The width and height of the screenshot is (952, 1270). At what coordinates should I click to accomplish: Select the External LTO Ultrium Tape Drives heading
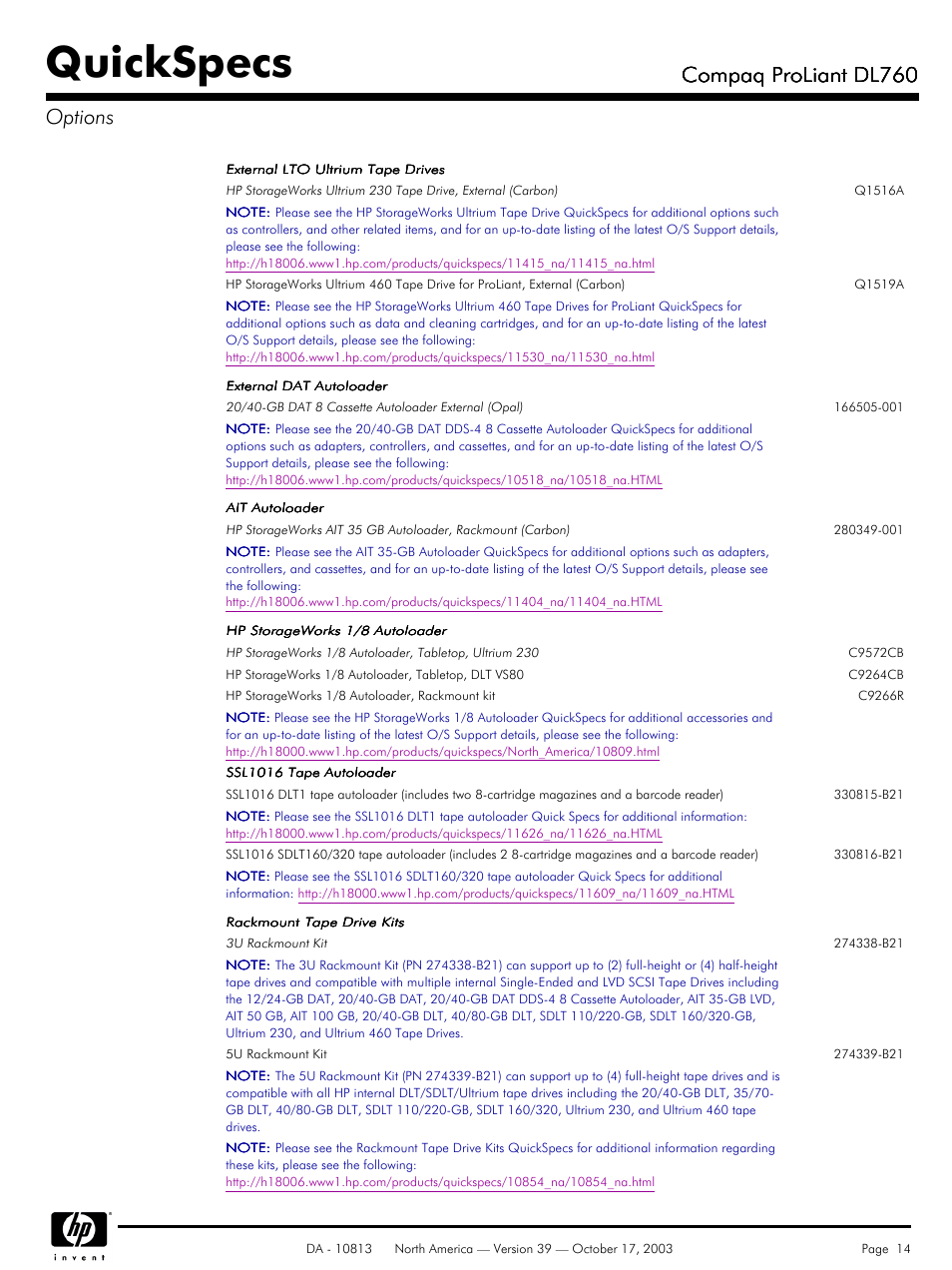tap(335, 170)
